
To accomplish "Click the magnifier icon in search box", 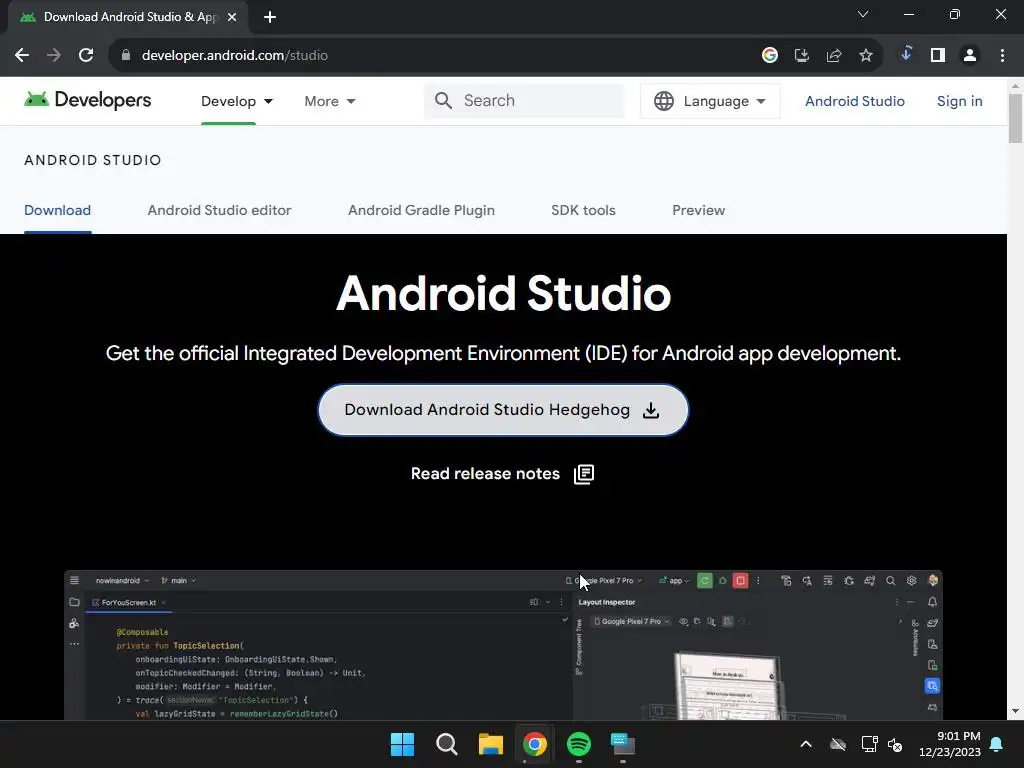I will point(443,101).
